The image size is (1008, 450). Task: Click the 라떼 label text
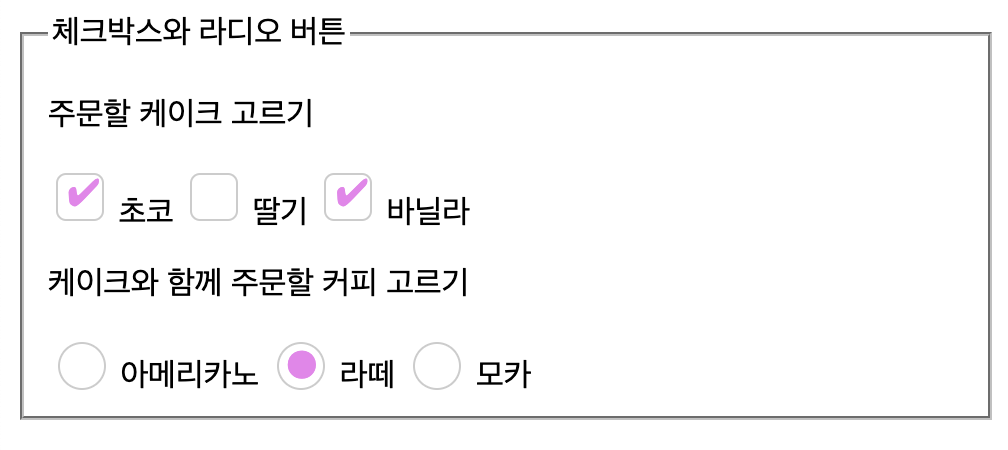(x=367, y=374)
